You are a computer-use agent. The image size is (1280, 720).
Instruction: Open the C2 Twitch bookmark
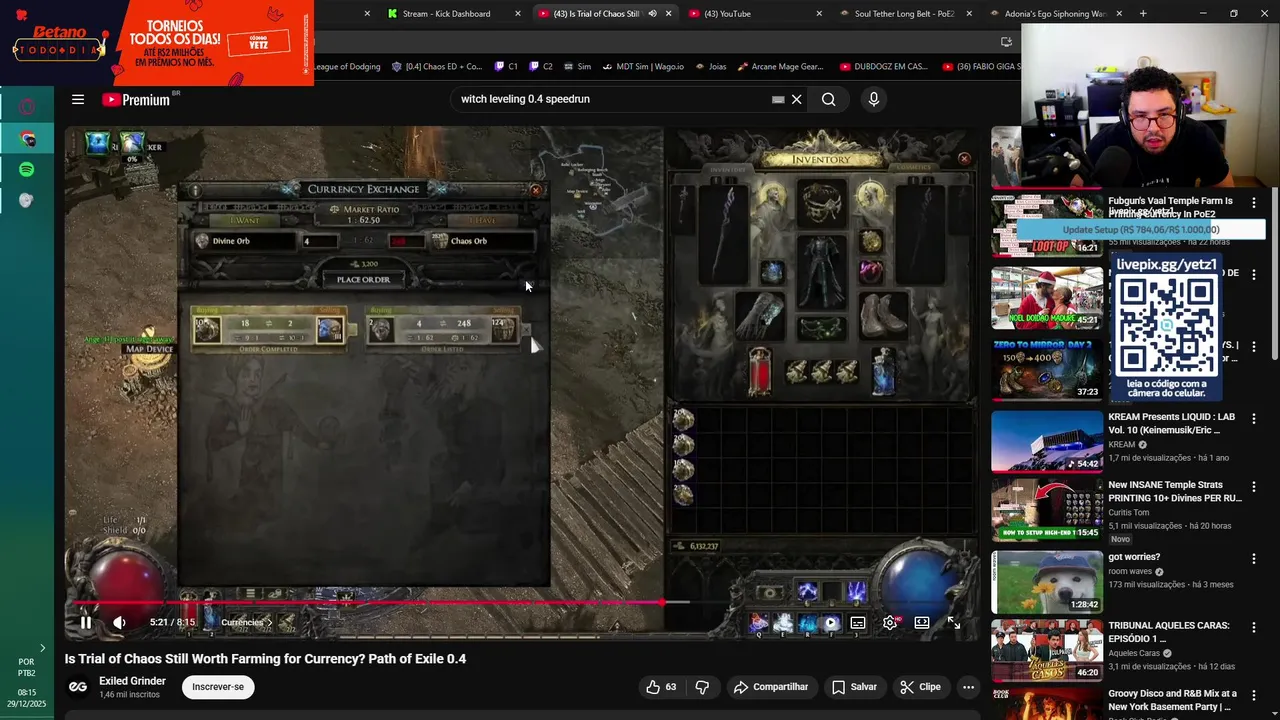tap(540, 66)
